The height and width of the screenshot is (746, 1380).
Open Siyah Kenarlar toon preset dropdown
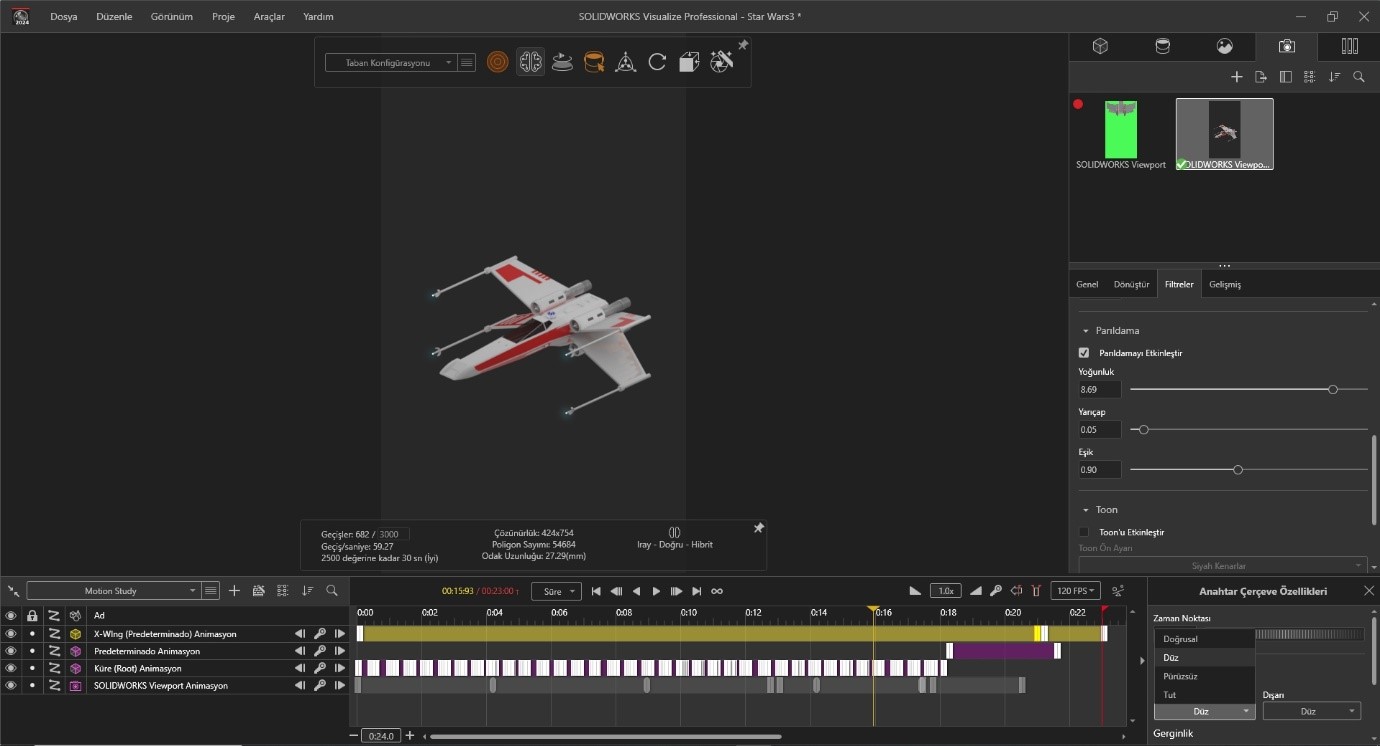pos(1222,566)
